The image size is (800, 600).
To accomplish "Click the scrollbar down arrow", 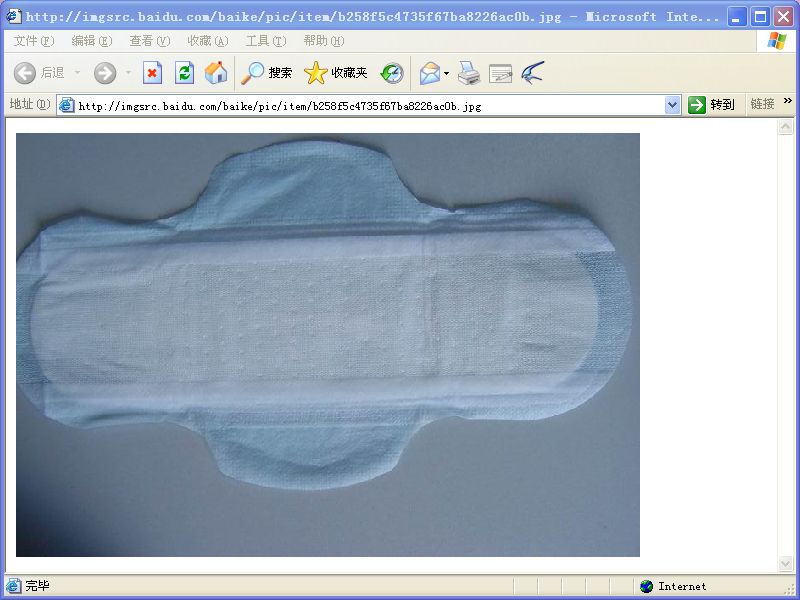I will (786, 564).
